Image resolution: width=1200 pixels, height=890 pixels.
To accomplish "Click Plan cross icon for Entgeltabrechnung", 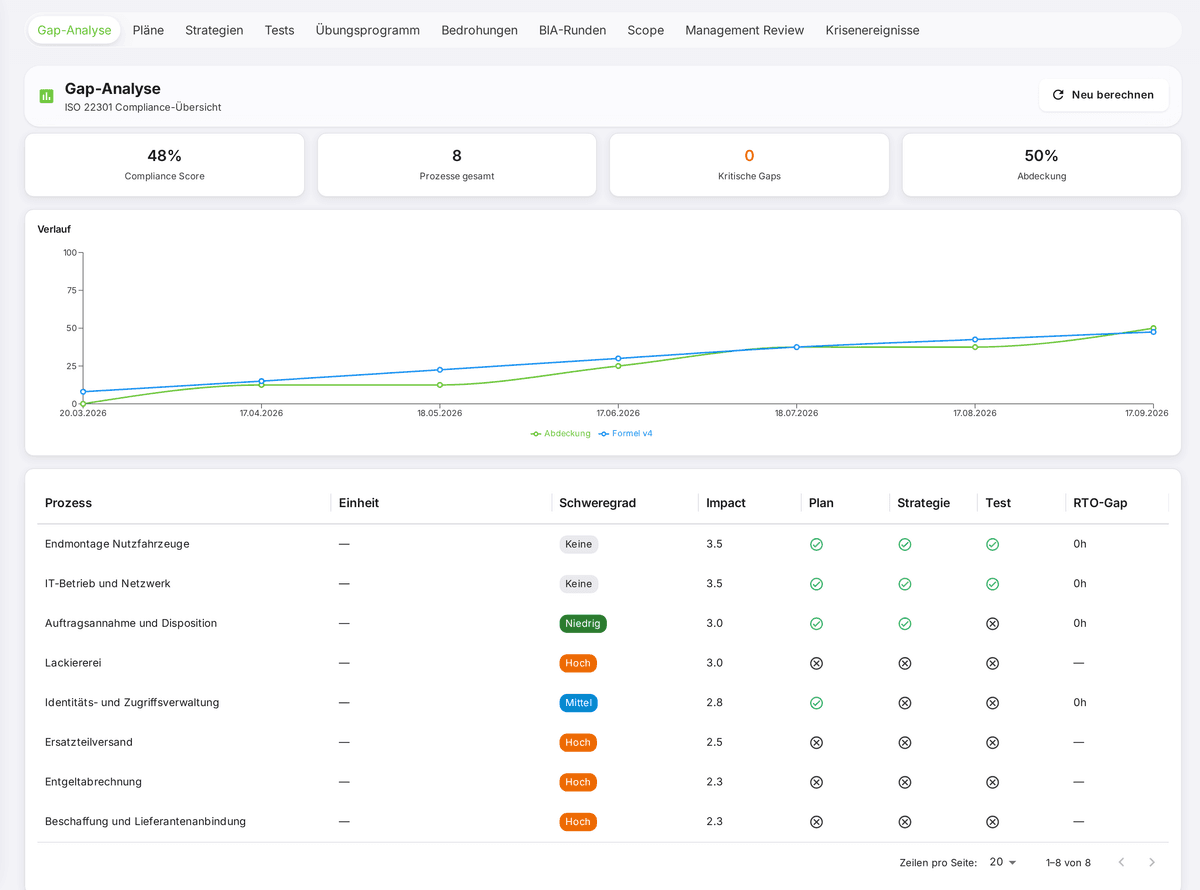I will click(816, 782).
